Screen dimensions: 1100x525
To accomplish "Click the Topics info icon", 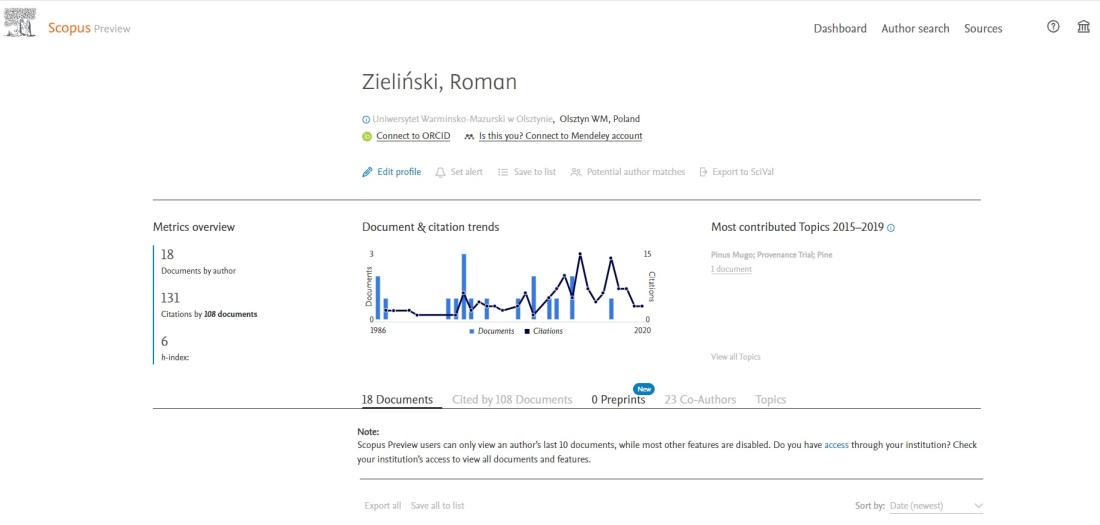I will (x=891, y=228).
